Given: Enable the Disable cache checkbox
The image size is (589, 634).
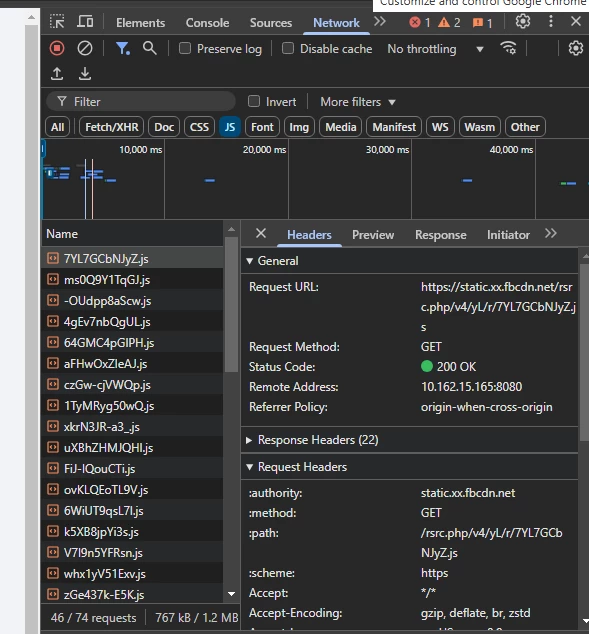Looking at the screenshot, I should [287, 49].
